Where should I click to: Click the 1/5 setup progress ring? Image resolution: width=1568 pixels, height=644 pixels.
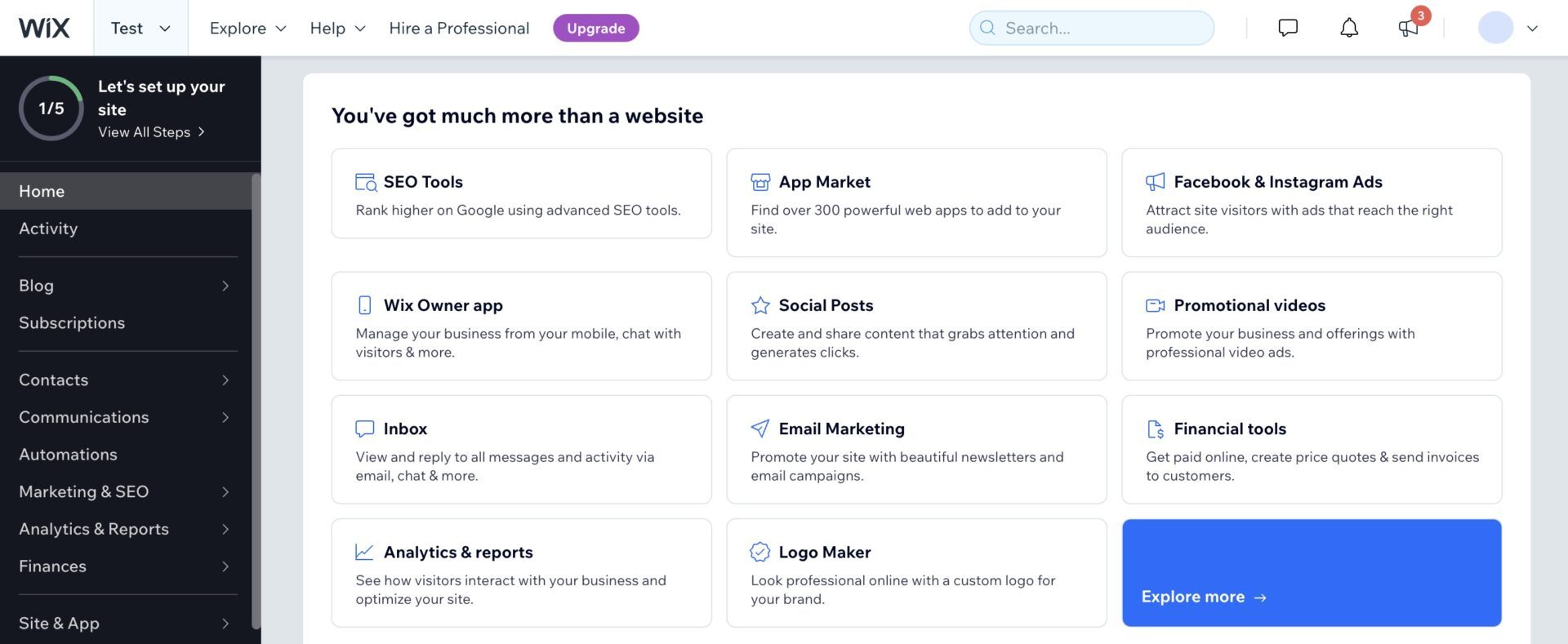pos(51,107)
